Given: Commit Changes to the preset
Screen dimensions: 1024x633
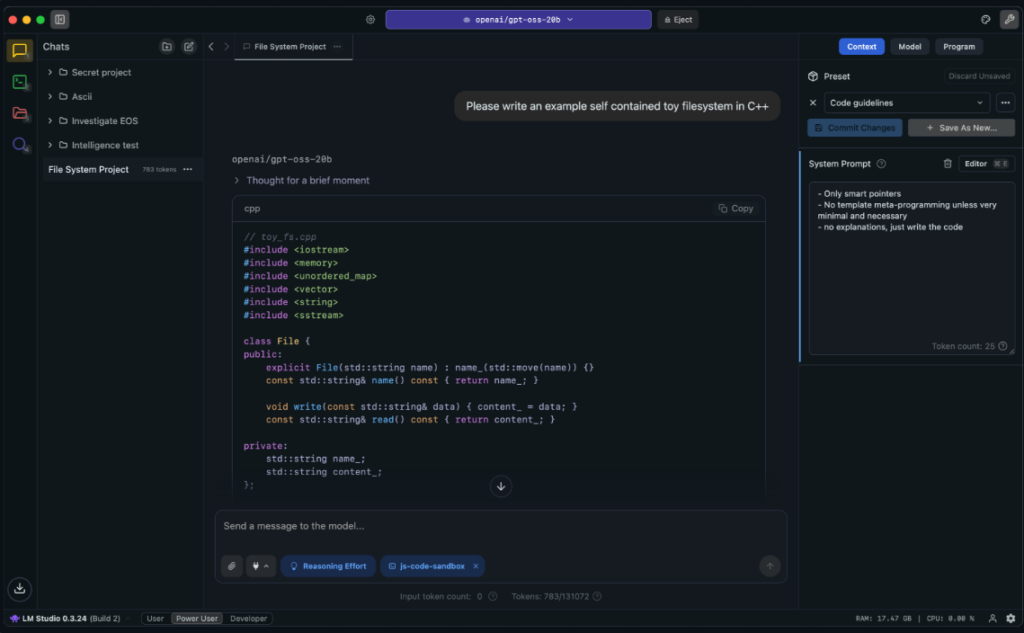Looking at the screenshot, I should 854,127.
